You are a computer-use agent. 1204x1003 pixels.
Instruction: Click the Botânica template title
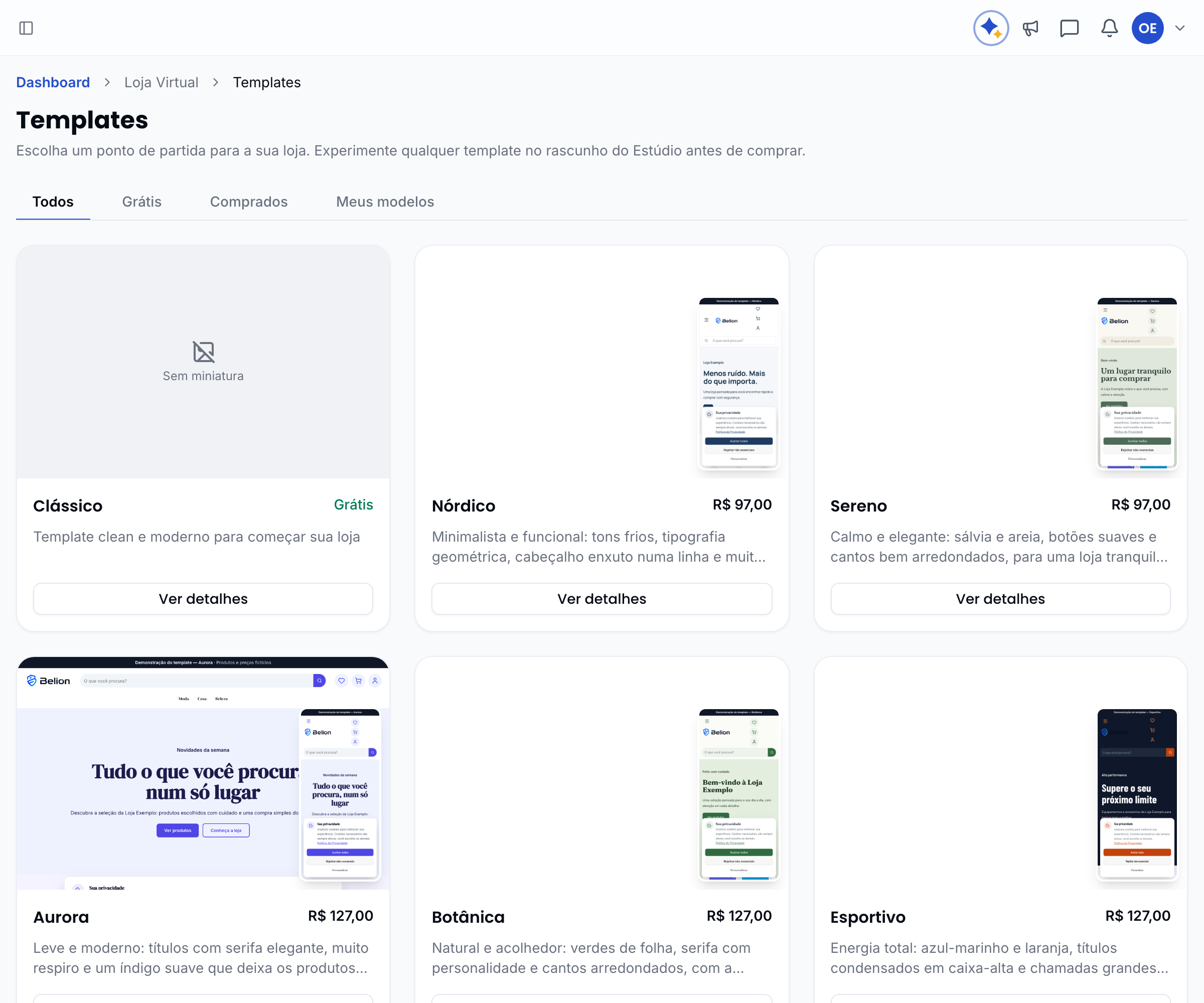[x=468, y=917]
